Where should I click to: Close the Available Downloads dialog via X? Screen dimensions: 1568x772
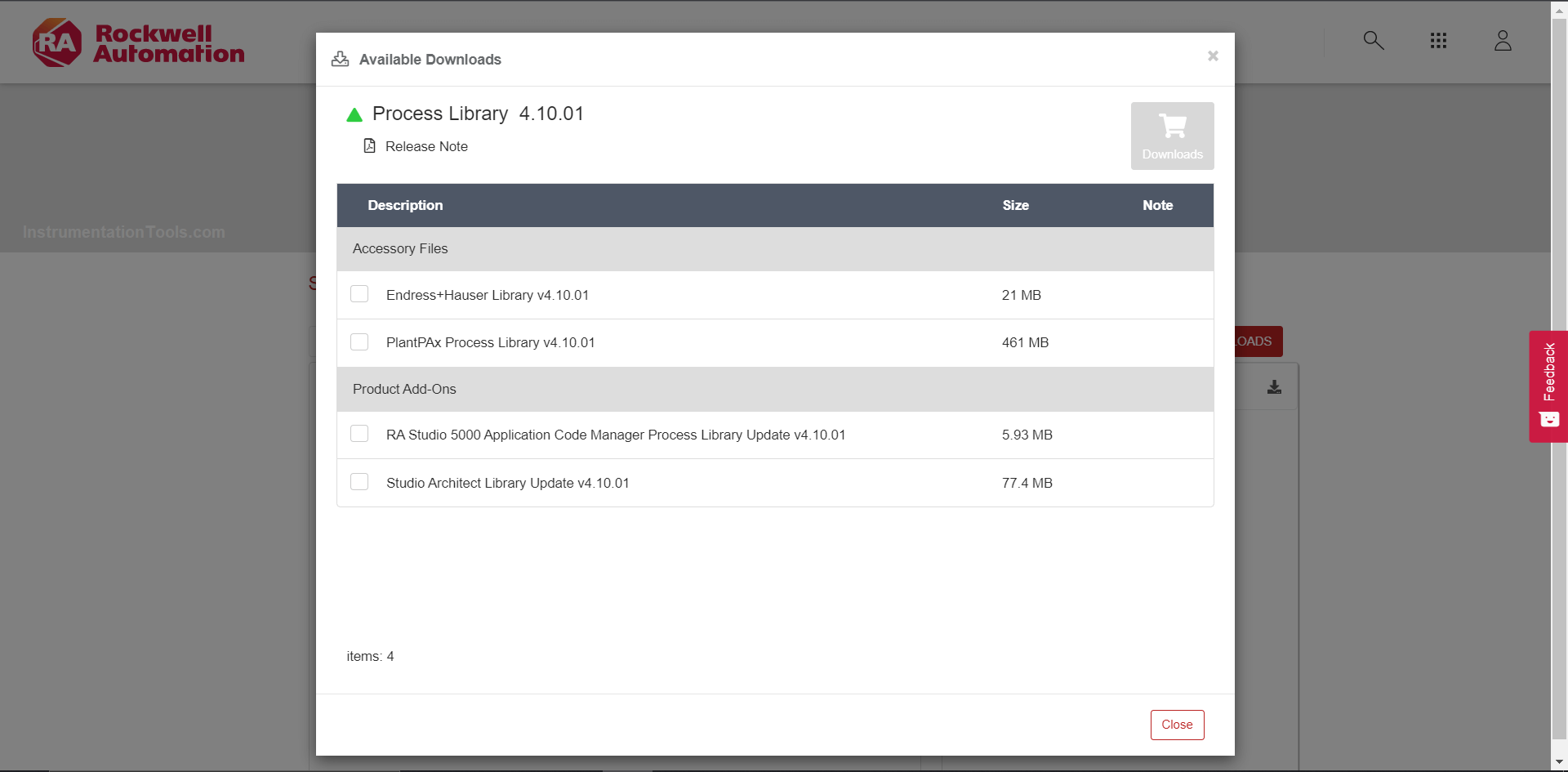click(1213, 56)
